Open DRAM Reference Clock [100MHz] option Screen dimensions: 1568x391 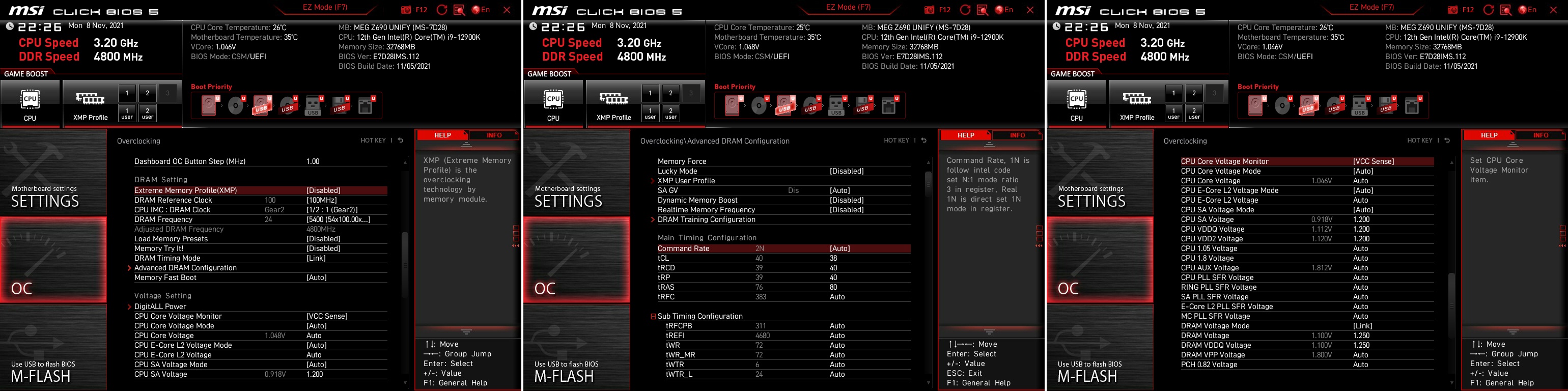click(261, 201)
